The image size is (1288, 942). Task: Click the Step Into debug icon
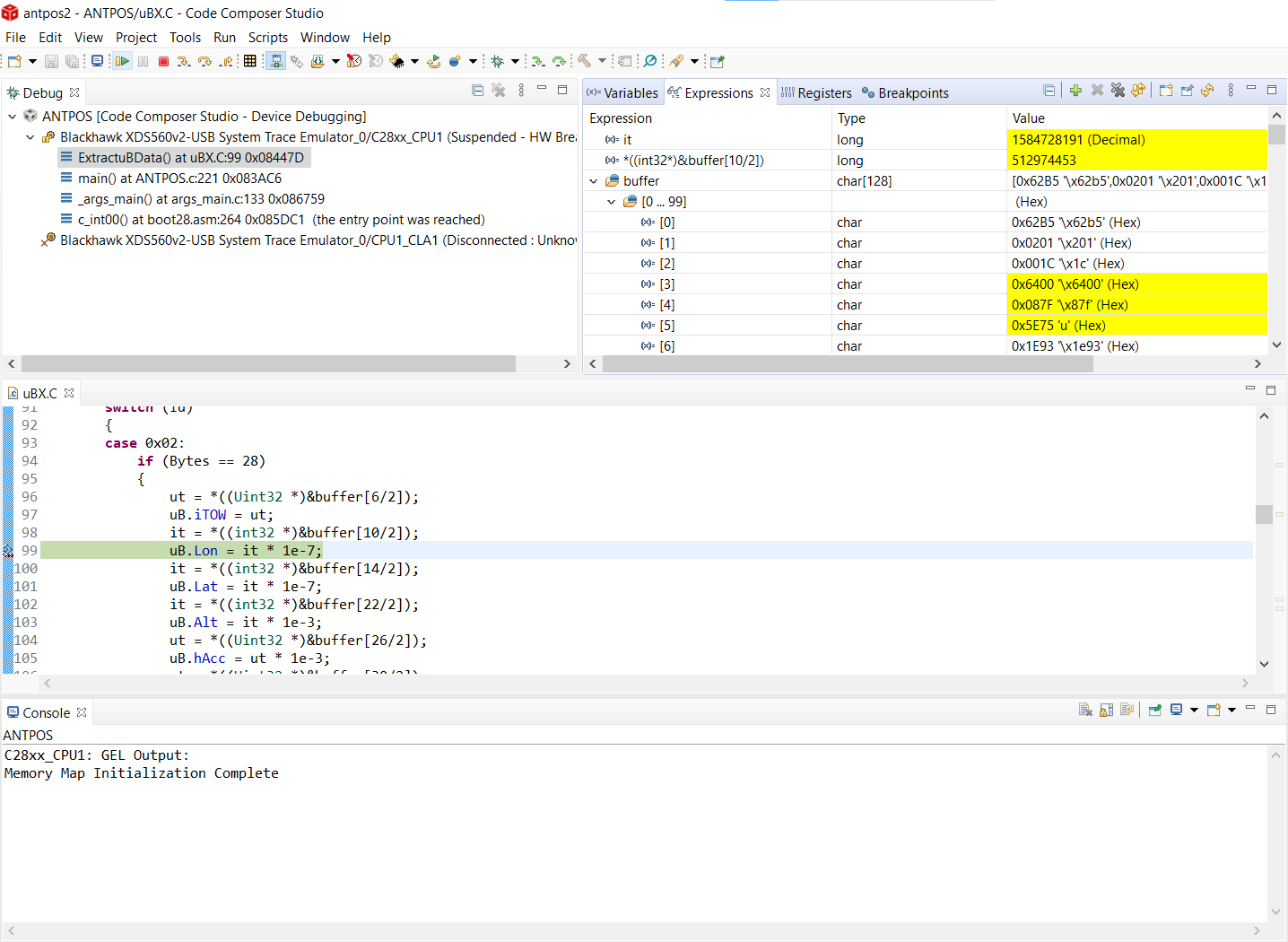click(184, 61)
